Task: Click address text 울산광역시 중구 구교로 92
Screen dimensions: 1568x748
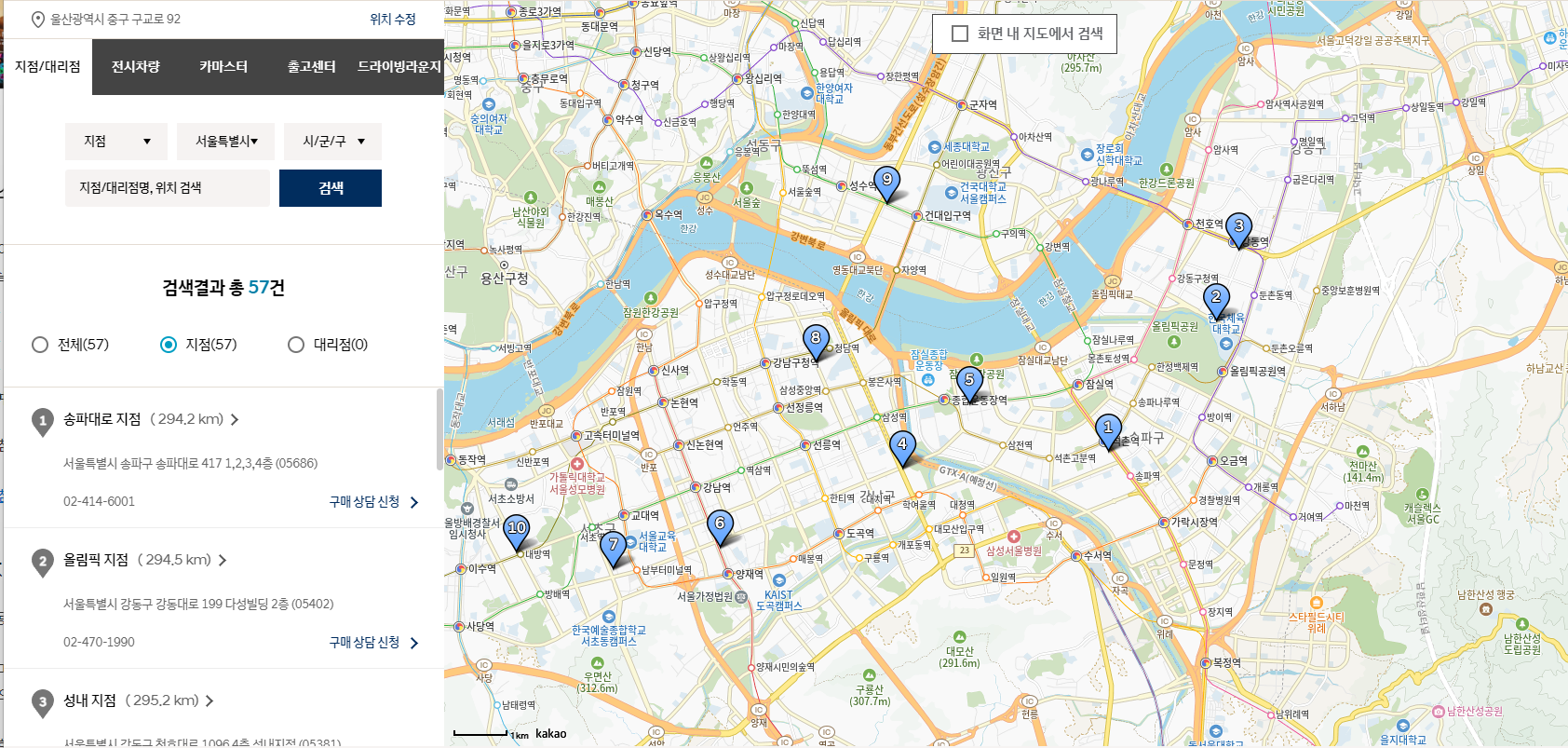Action: 115,20
